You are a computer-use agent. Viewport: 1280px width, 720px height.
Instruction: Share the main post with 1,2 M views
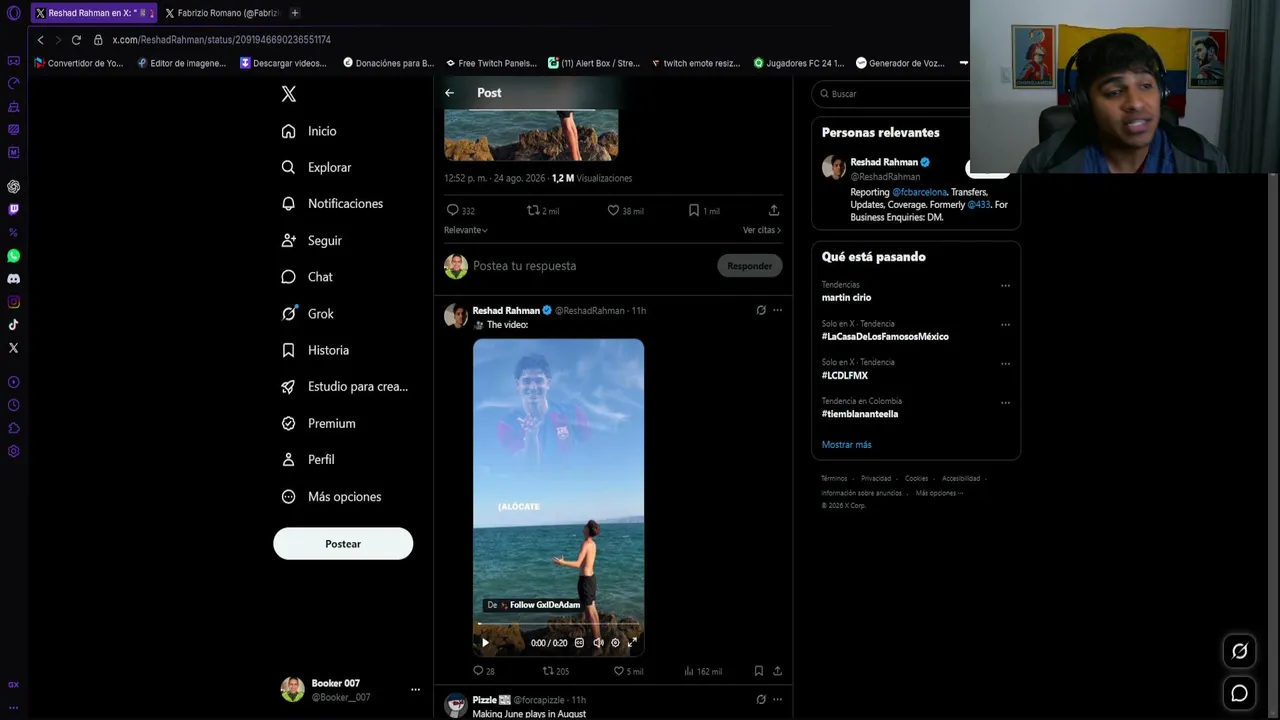point(774,210)
